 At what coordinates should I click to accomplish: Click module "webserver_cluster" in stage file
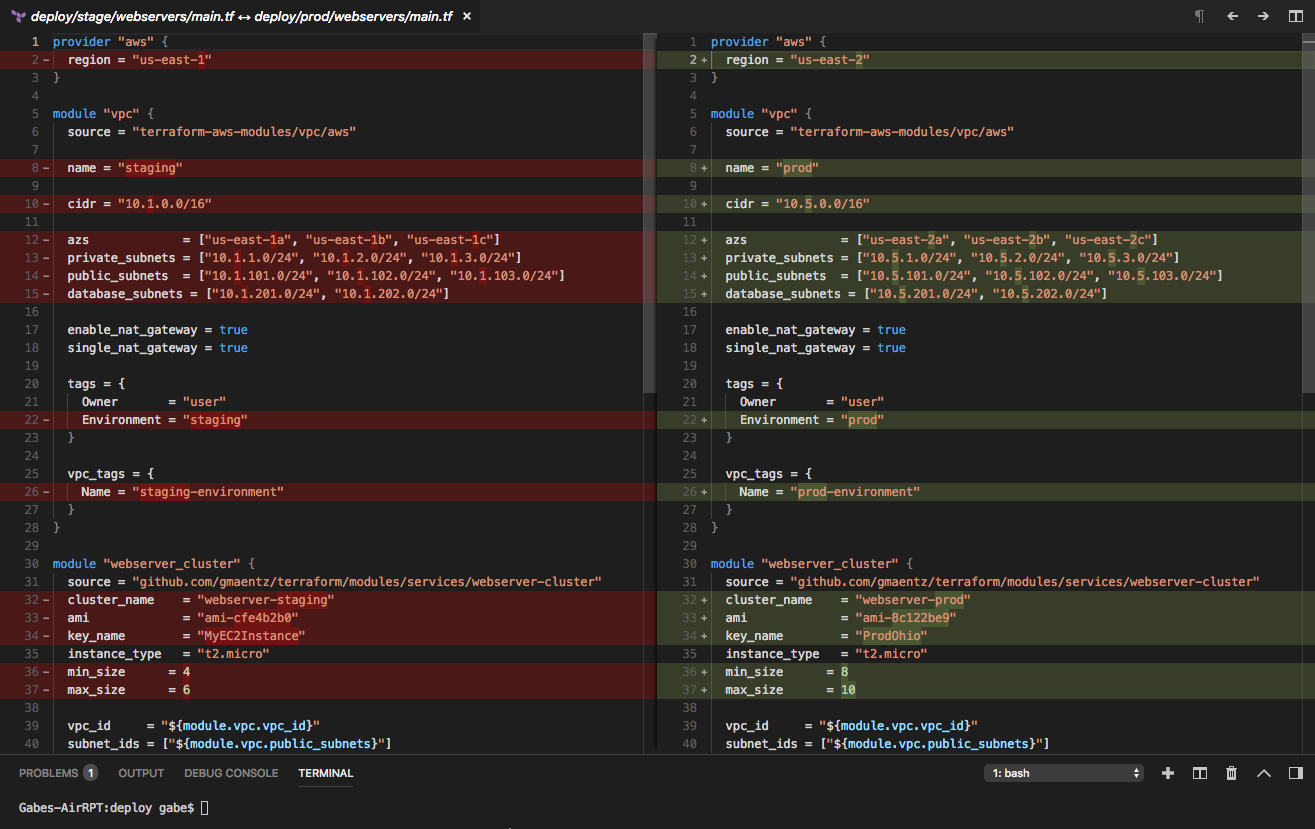click(155, 564)
